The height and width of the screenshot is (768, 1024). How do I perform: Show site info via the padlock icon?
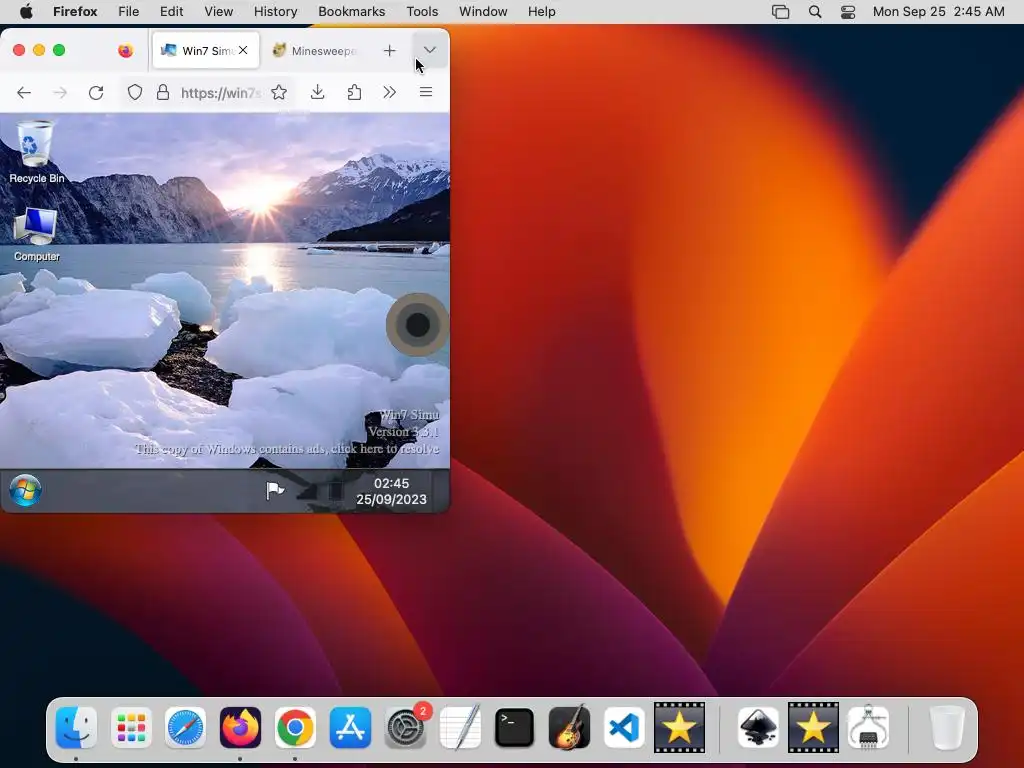(163, 93)
